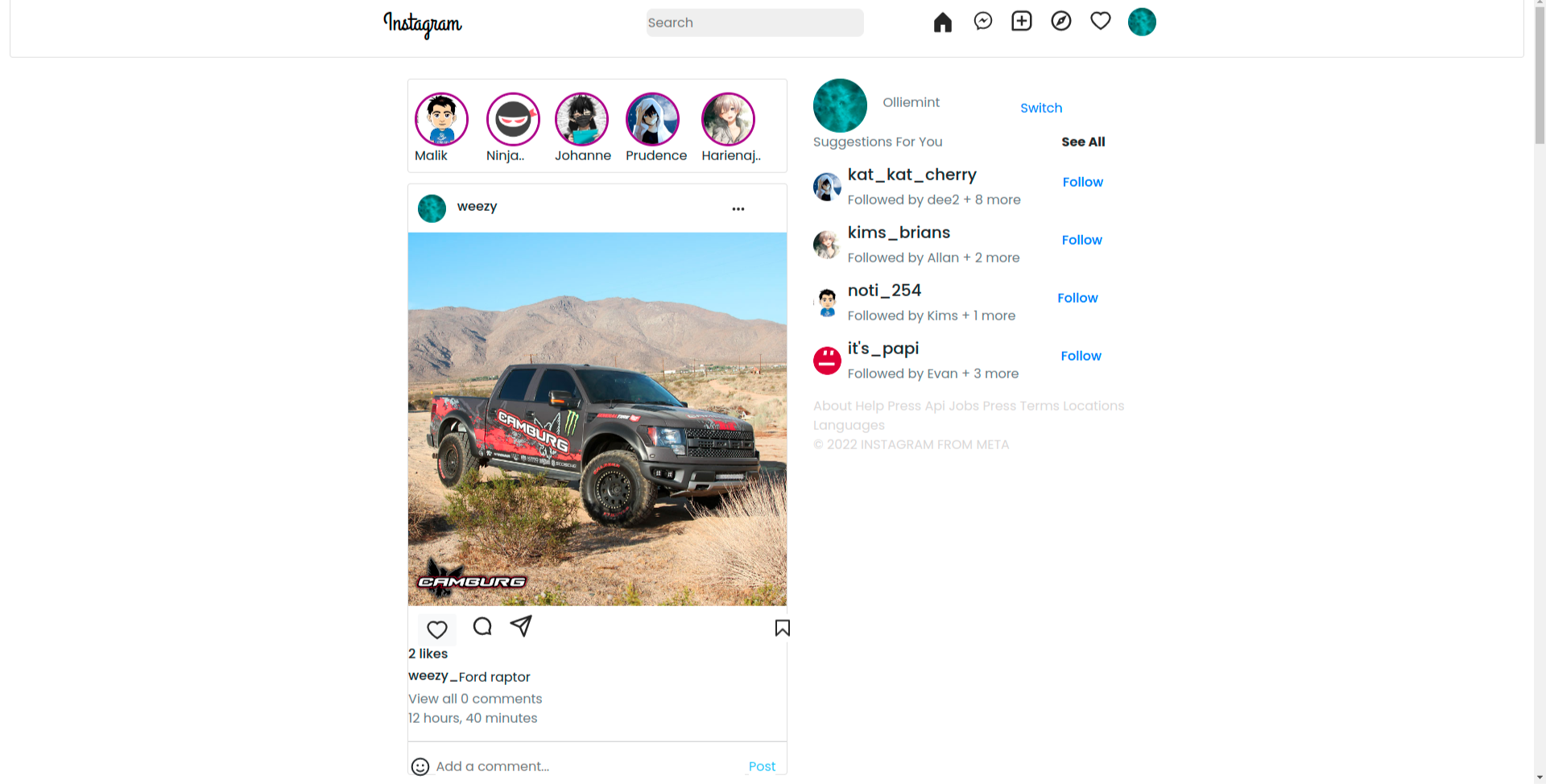Expand View all 0 comments
The height and width of the screenshot is (784, 1546).
[x=475, y=699]
